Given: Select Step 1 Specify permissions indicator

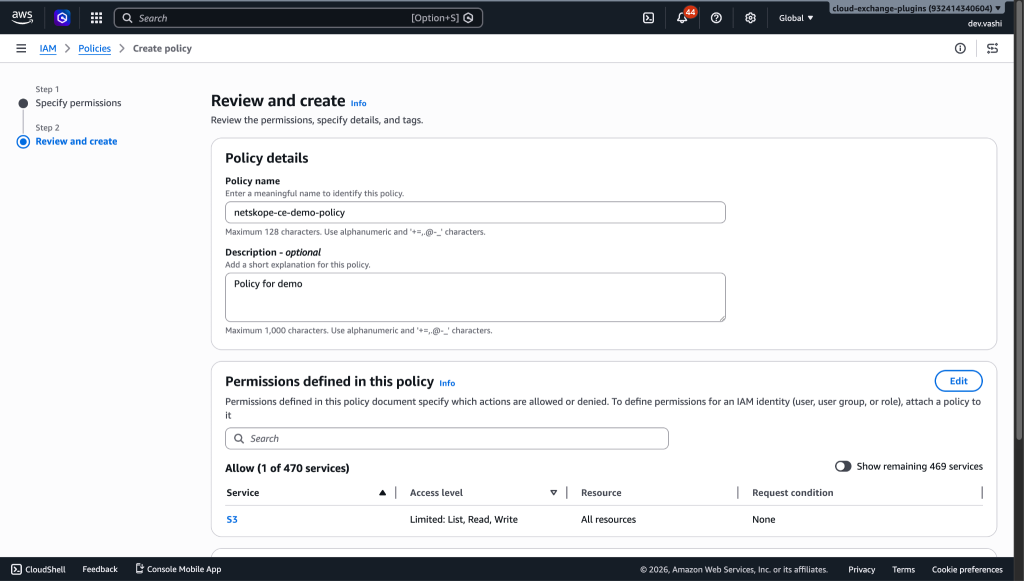Looking at the screenshot, I should [x=23, y=103].
